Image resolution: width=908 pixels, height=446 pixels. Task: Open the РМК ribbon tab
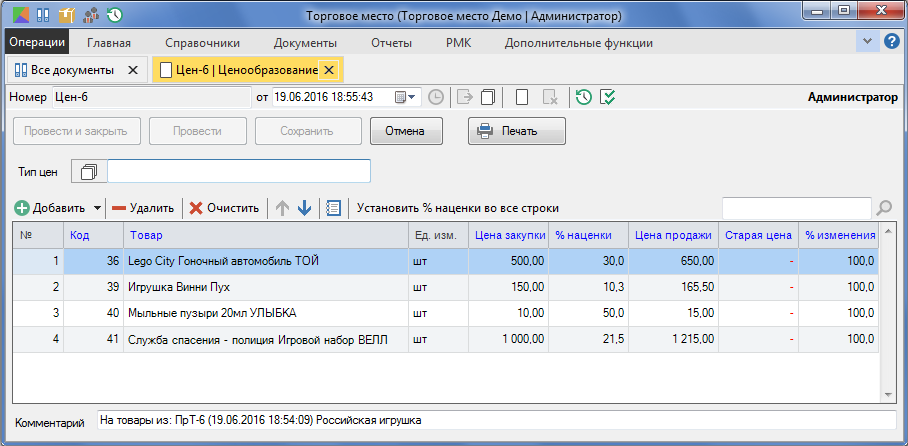click(x=459, y=43)
